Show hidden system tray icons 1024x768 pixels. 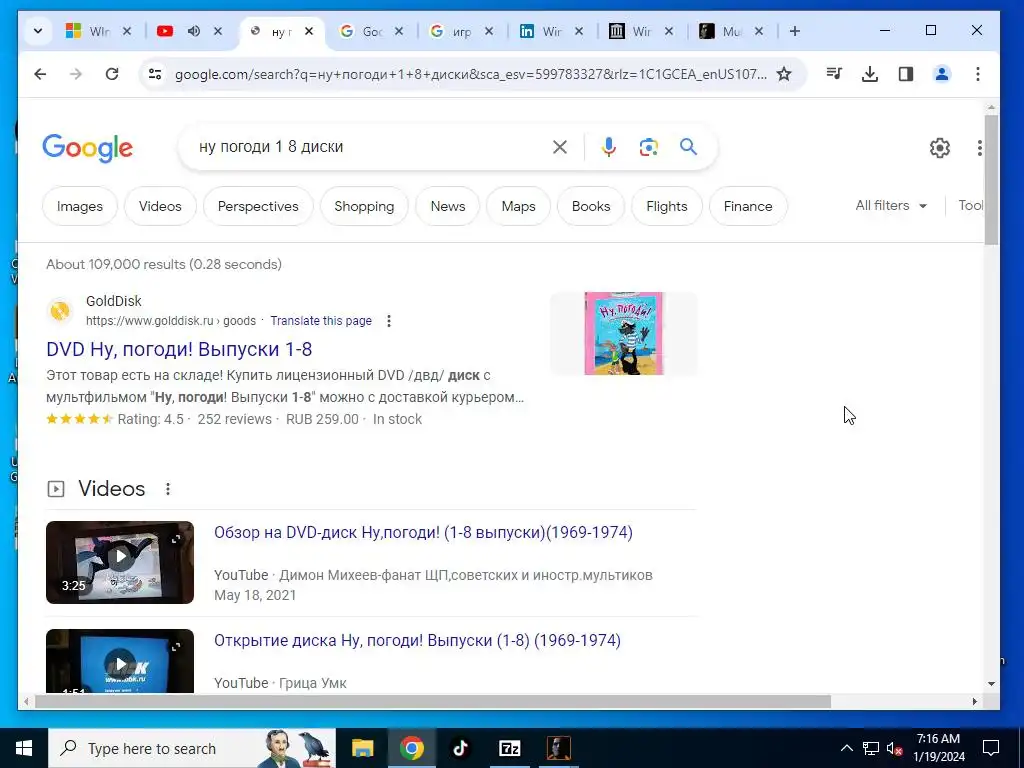pyautogui.click(x=846, y=748)
